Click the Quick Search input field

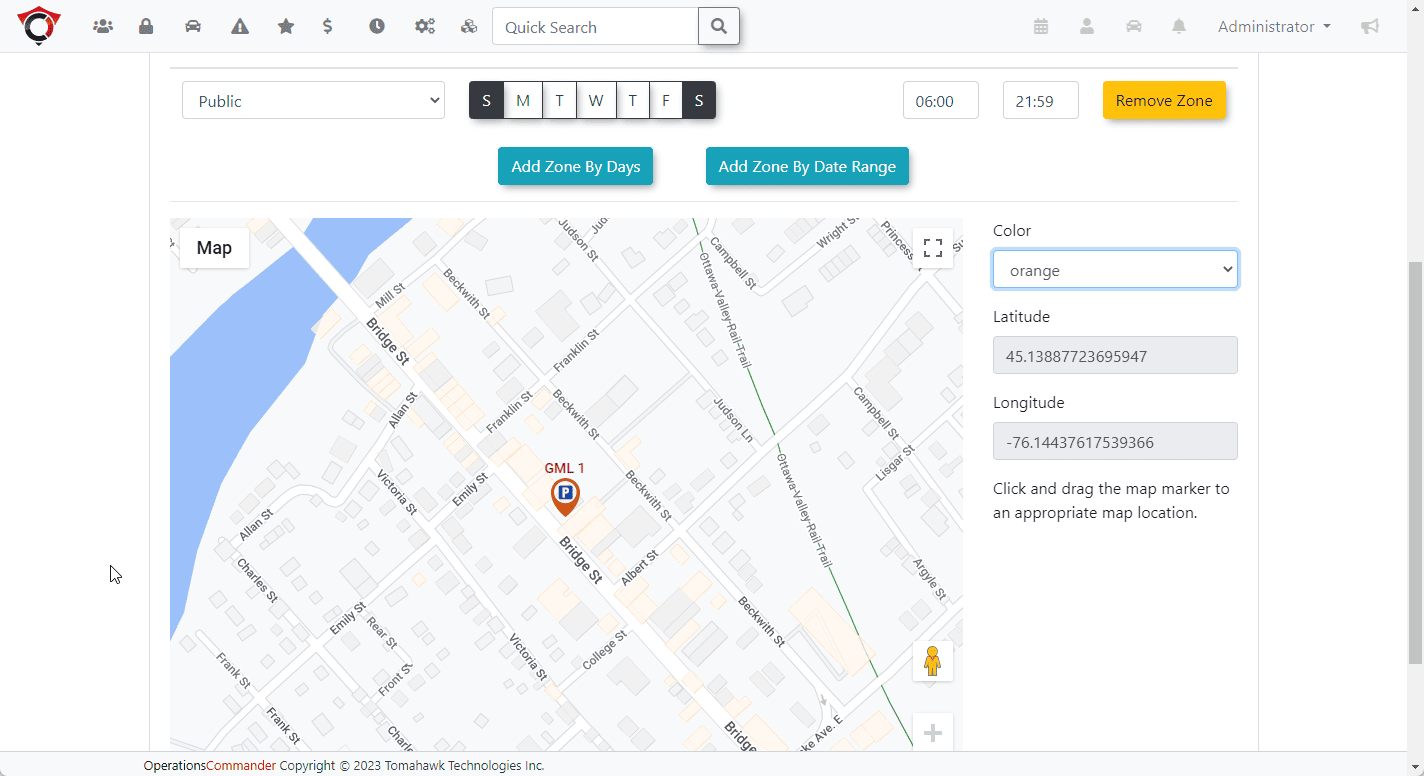point(596,27)
